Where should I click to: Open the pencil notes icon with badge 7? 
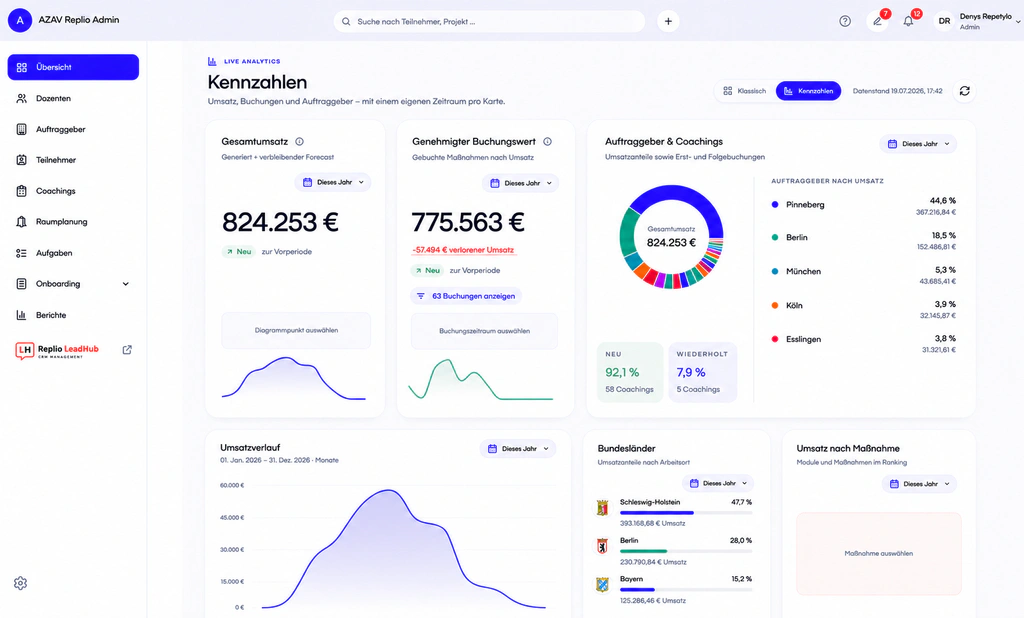coord(877,21)
